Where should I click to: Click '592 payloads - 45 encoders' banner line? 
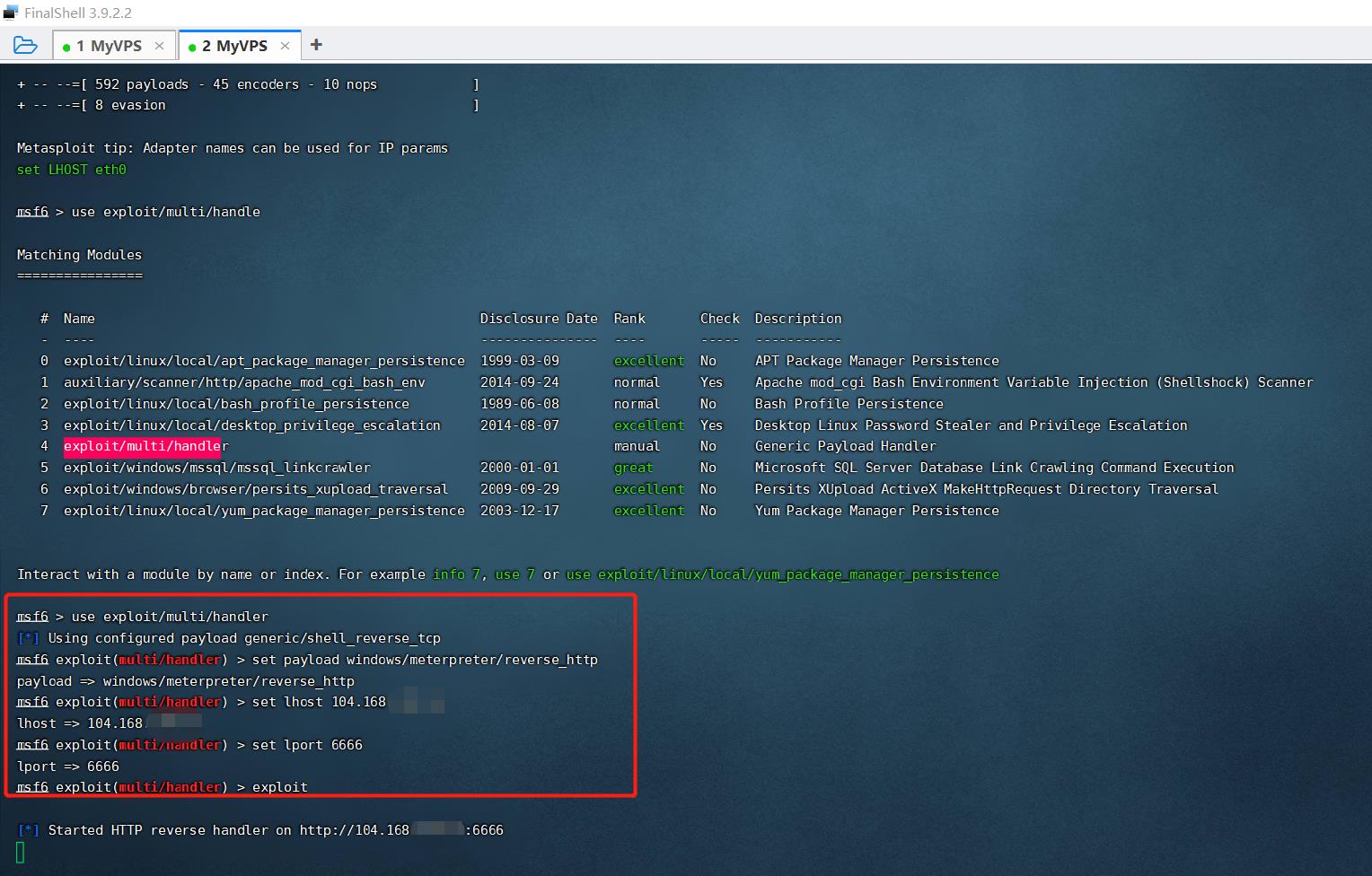[x=248, y=84]
